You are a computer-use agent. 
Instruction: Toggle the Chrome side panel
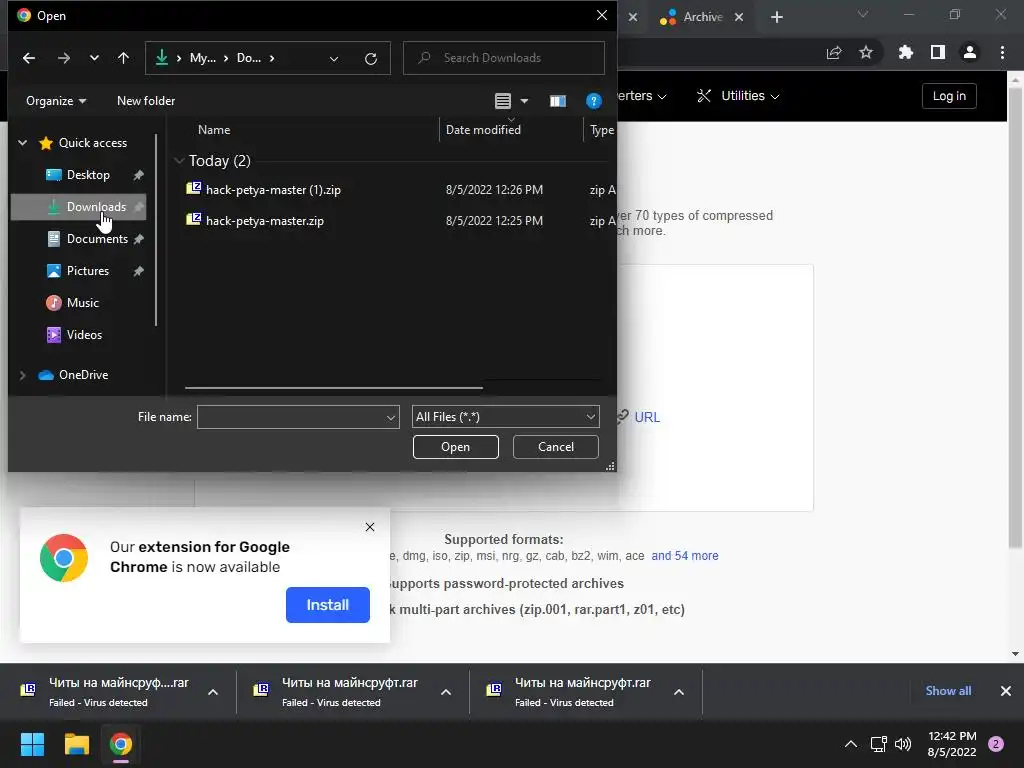[938, 52]
